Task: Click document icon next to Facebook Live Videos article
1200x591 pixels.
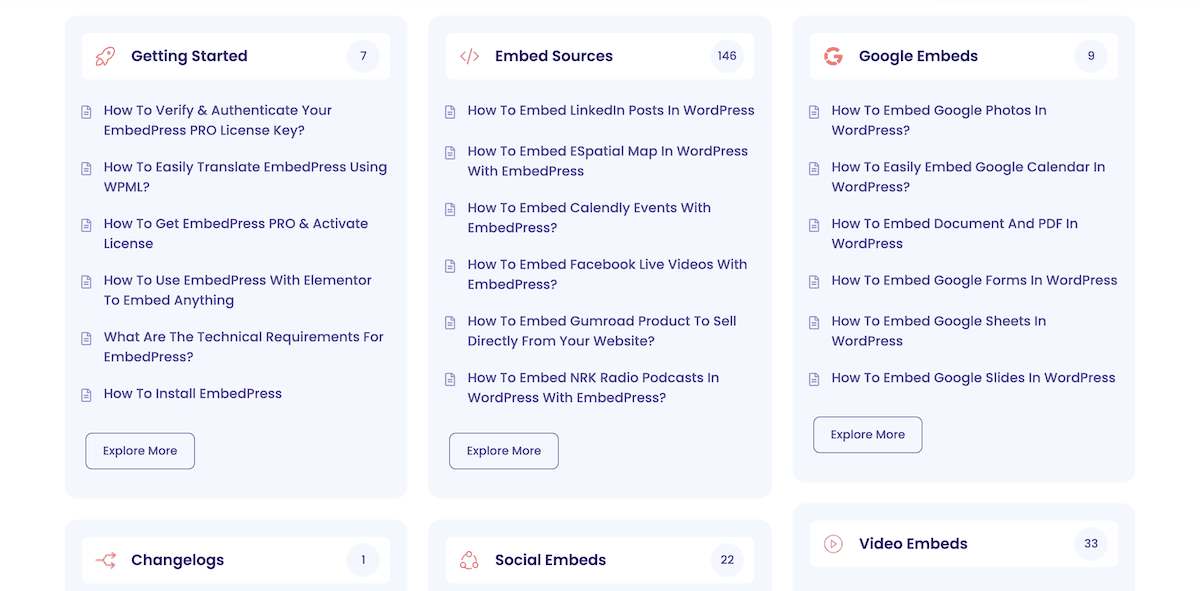Action: [451, 266]
